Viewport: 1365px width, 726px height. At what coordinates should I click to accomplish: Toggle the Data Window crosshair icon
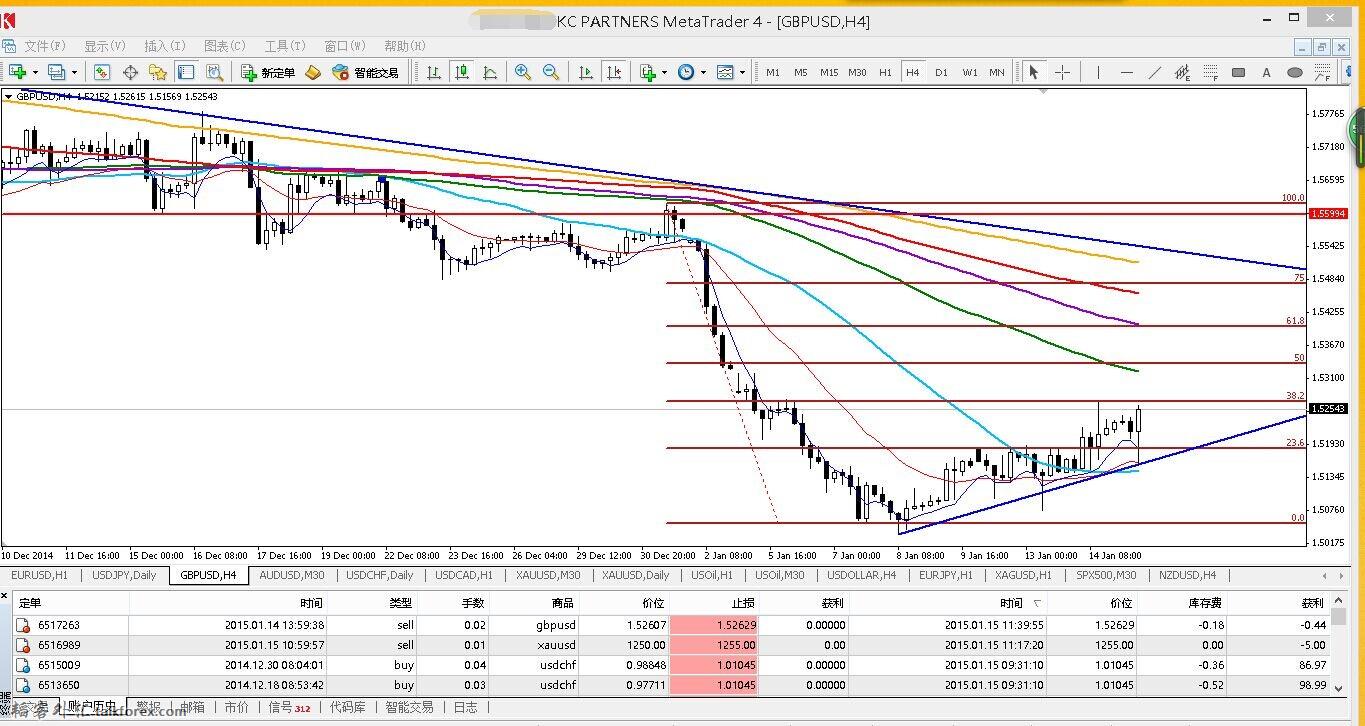(130, 72)
